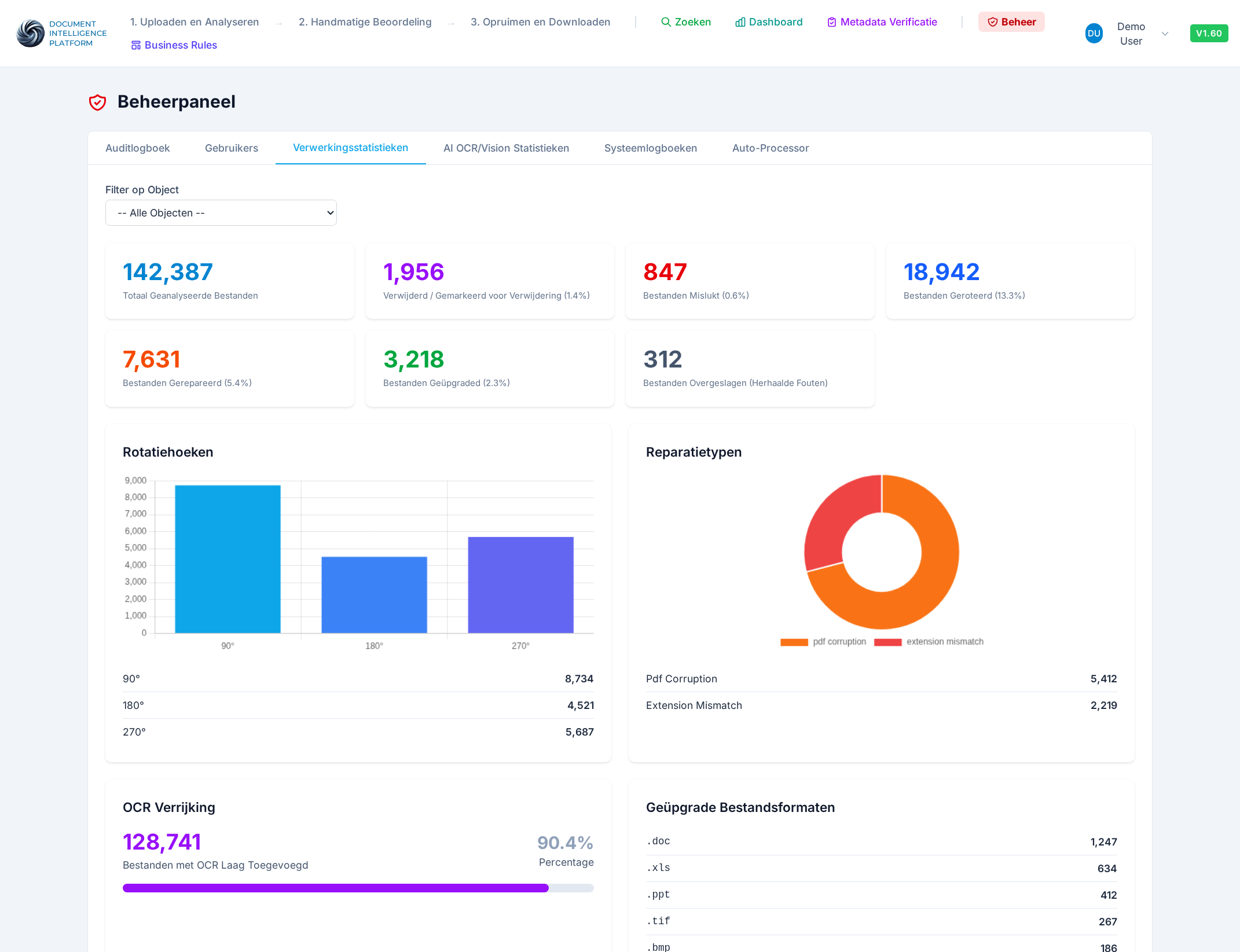Click the DU user avatar
The height and width of the screenshot is (952, 1240).
[1094, 34]
